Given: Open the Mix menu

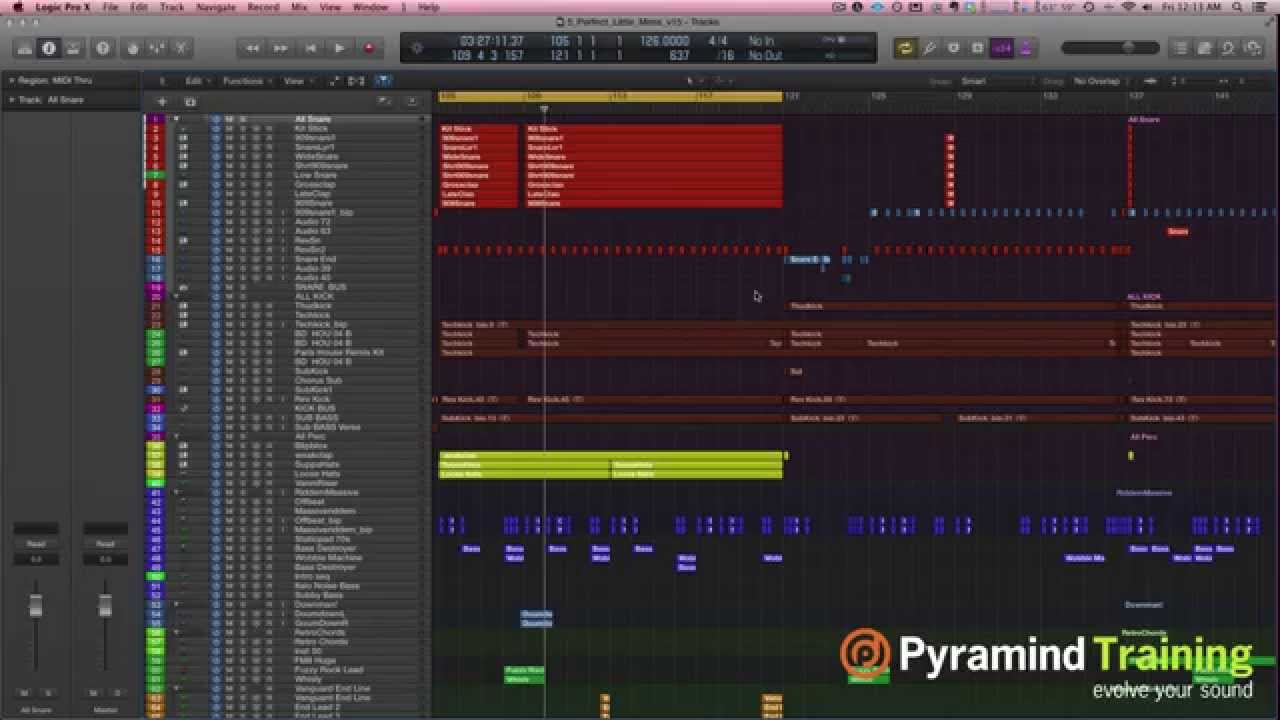Looking at the screenshot, I should pyautogui.click(x=299, y=7).
